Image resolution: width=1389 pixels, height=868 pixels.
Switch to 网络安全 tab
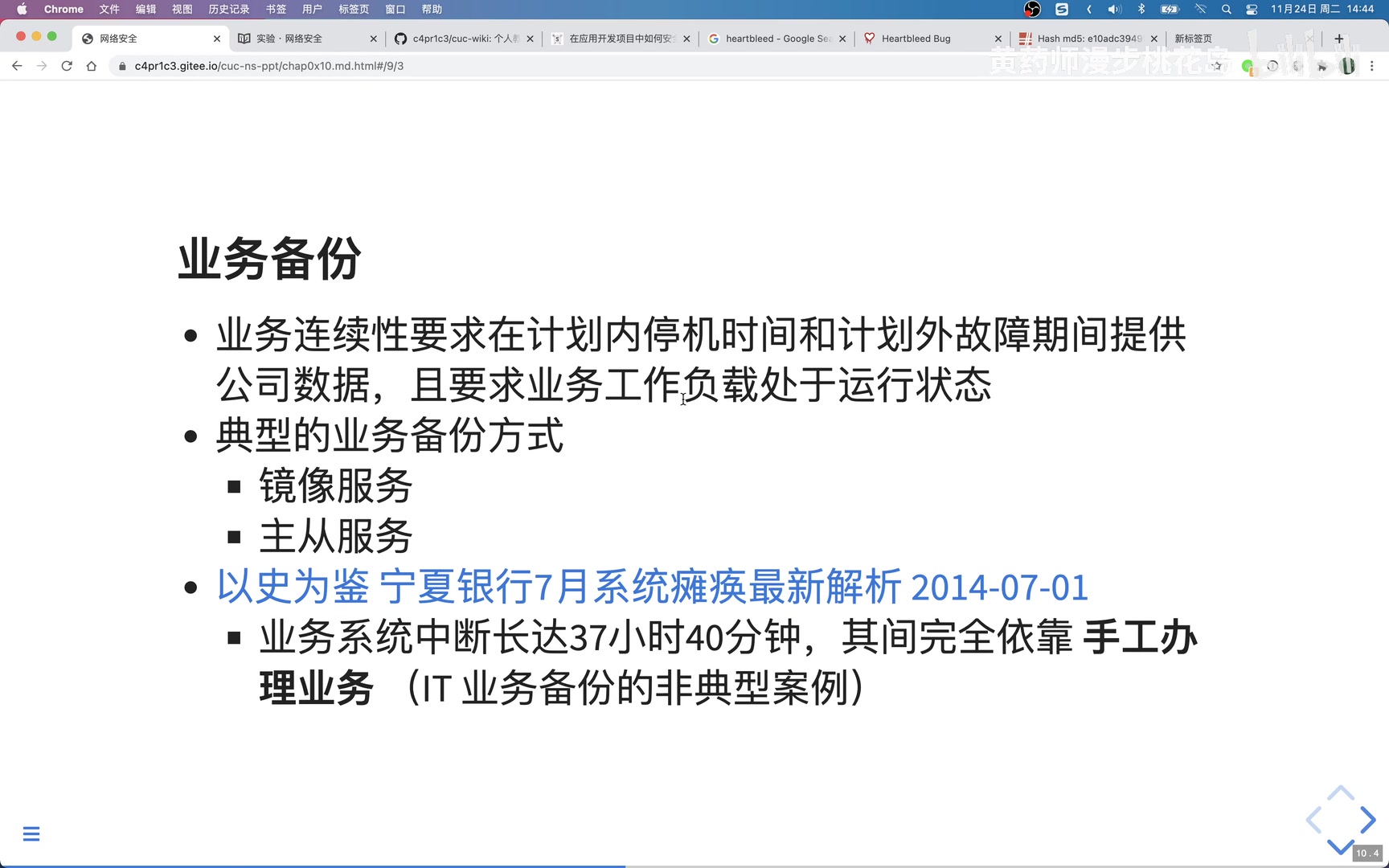(151, 39)
